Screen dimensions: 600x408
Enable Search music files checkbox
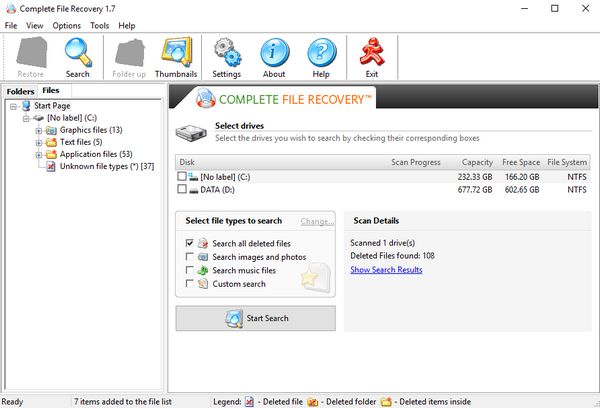coord(189,270)
